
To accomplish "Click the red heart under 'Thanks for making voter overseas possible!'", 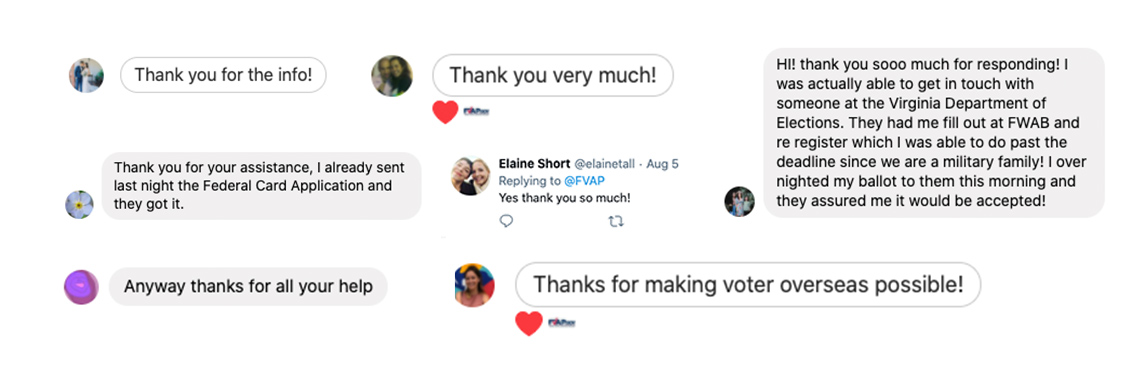I will 529,323.
